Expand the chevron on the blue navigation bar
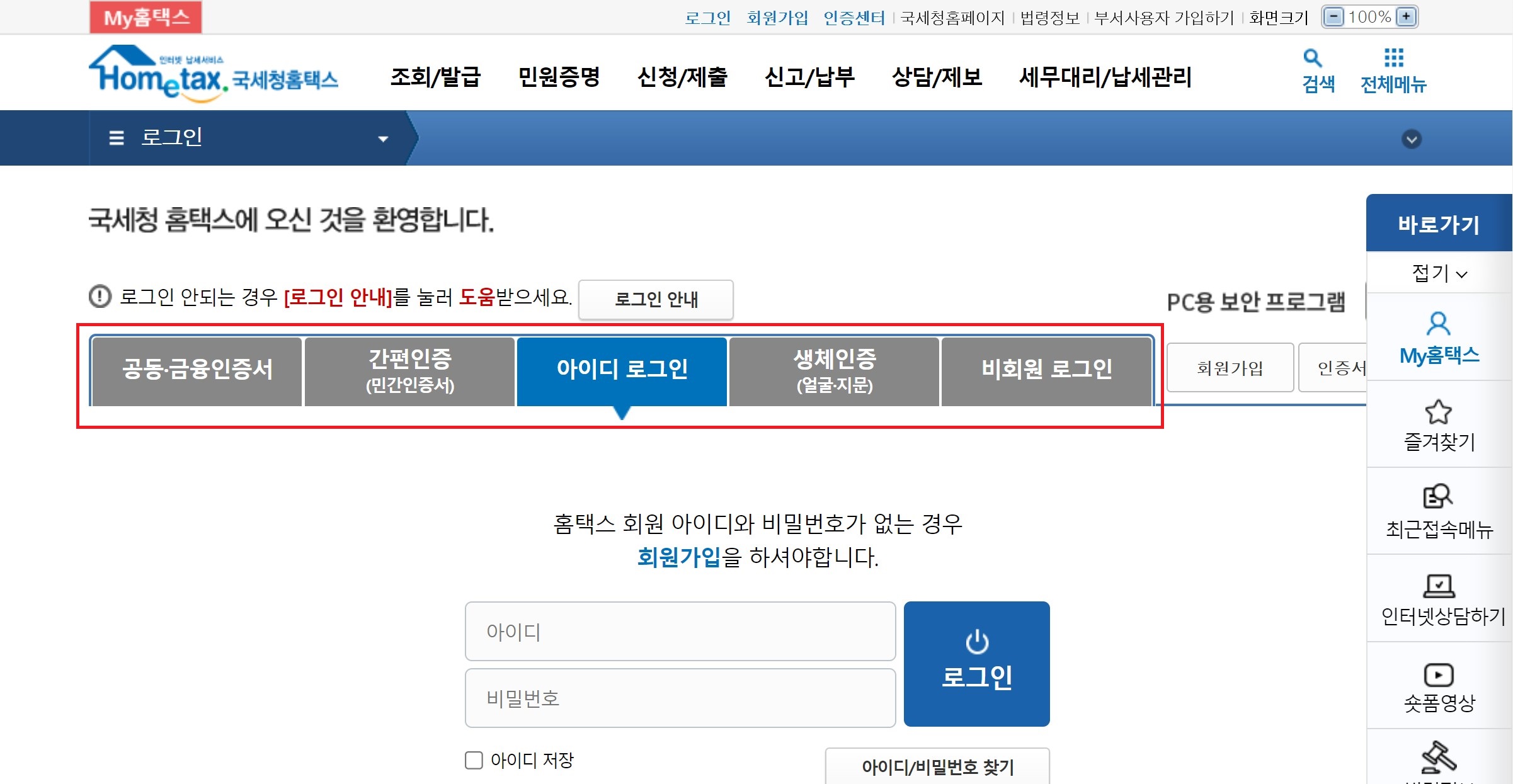 1412,138
